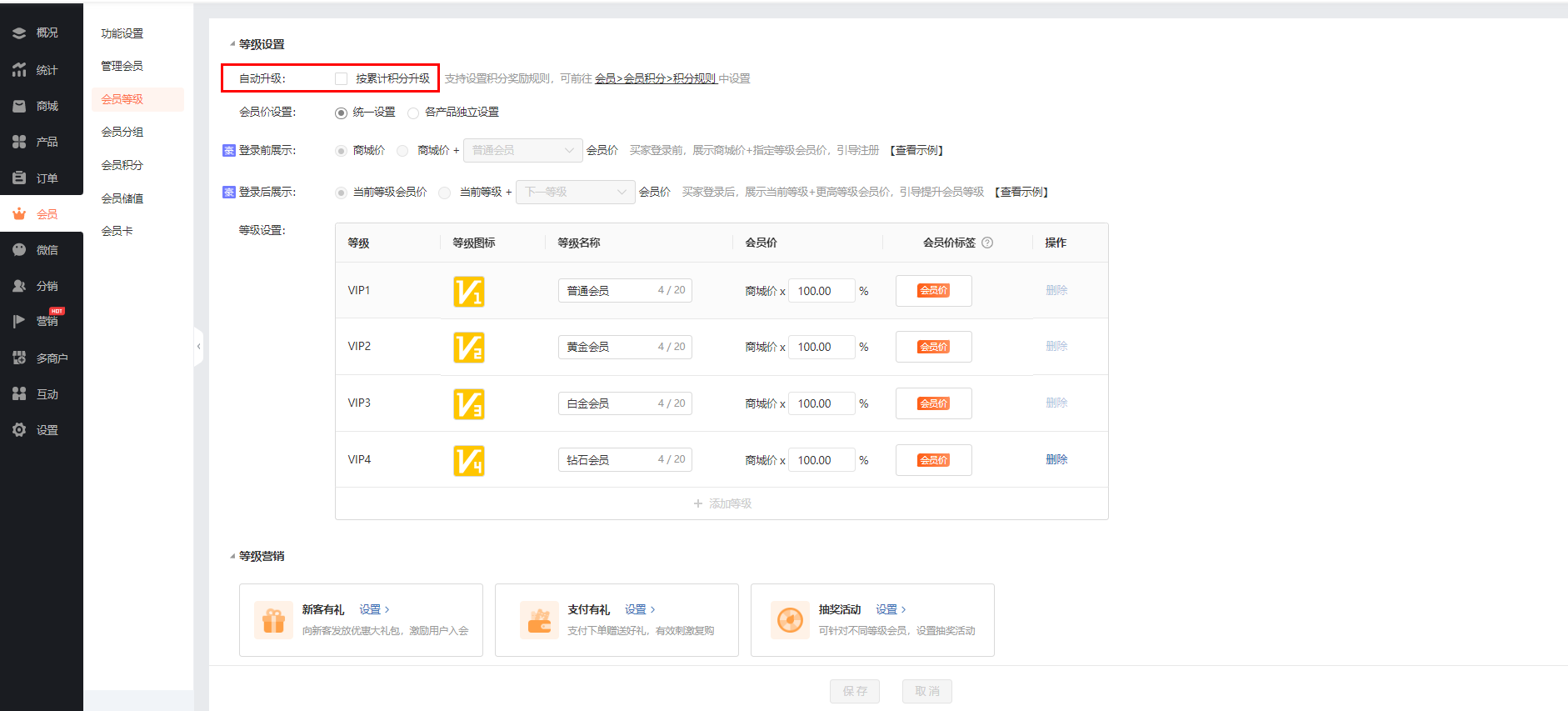Edit the 普通会员 level name field

(625, 290)
